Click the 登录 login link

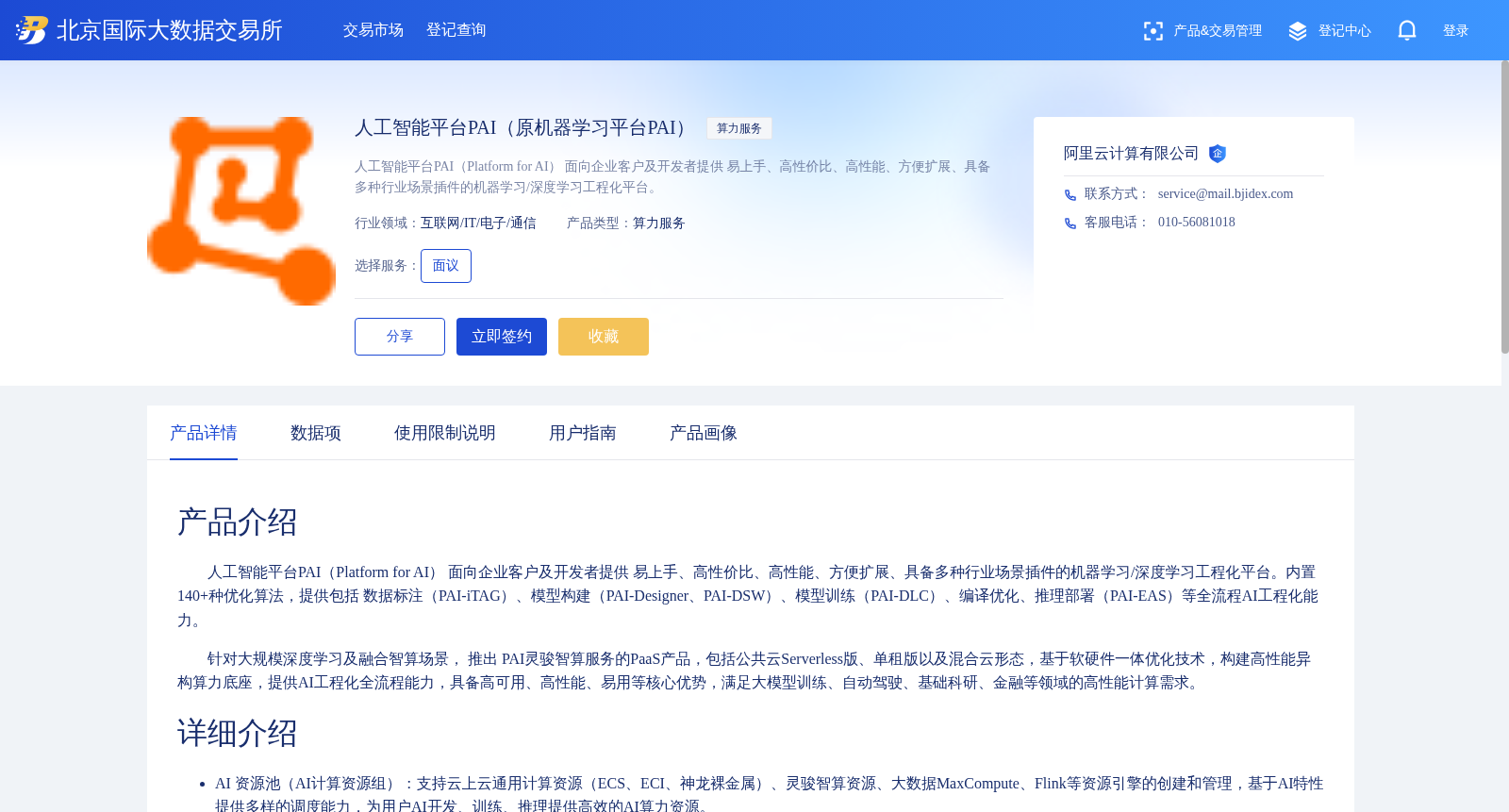[x=1456, y=31]
